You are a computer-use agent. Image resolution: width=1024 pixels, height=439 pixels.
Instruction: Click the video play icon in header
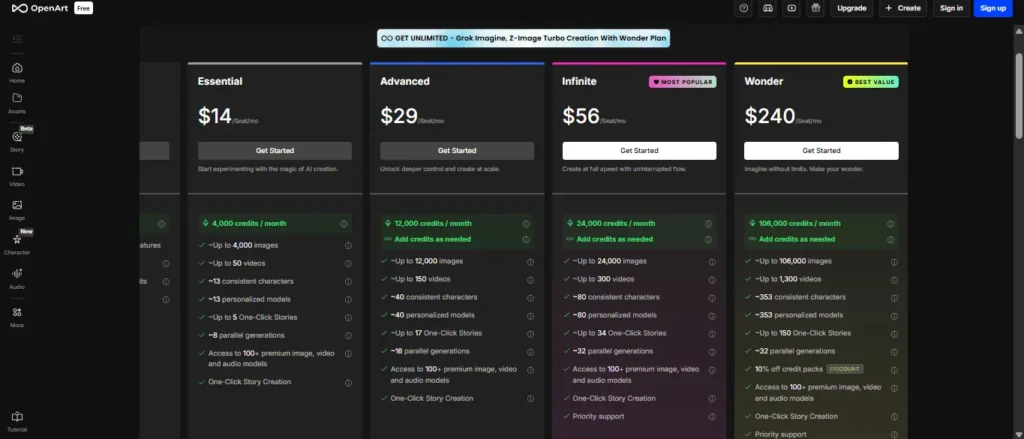(792, 8)
